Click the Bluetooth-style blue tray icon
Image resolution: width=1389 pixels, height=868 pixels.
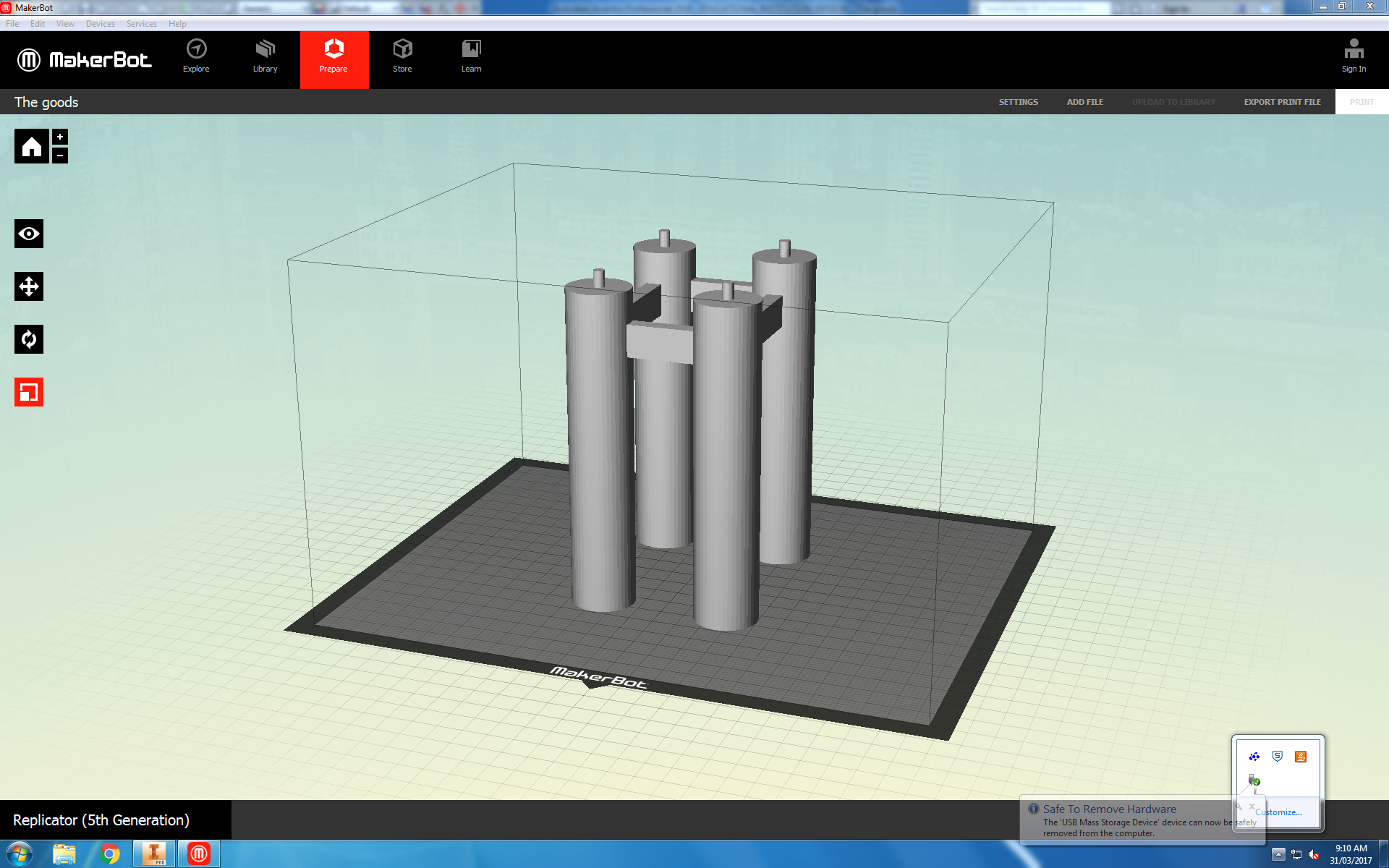[x=1254, y=757]
